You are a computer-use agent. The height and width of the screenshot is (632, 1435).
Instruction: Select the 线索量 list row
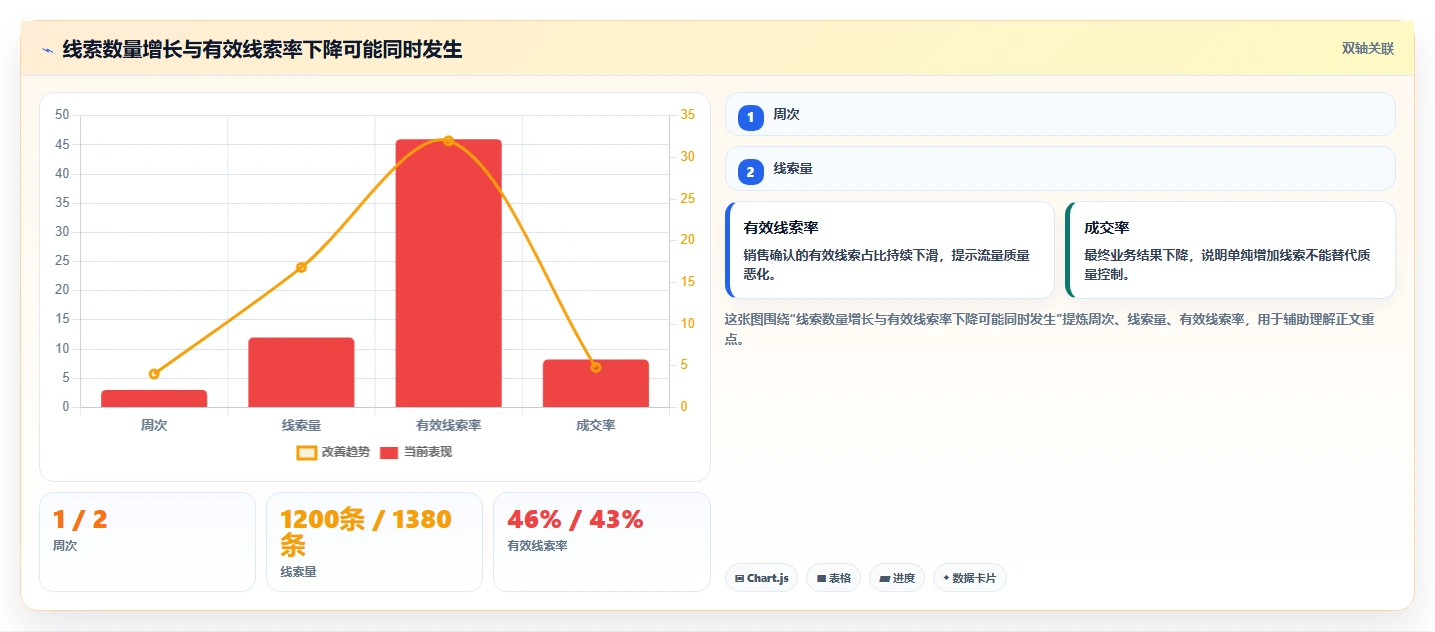(1060, 169)
